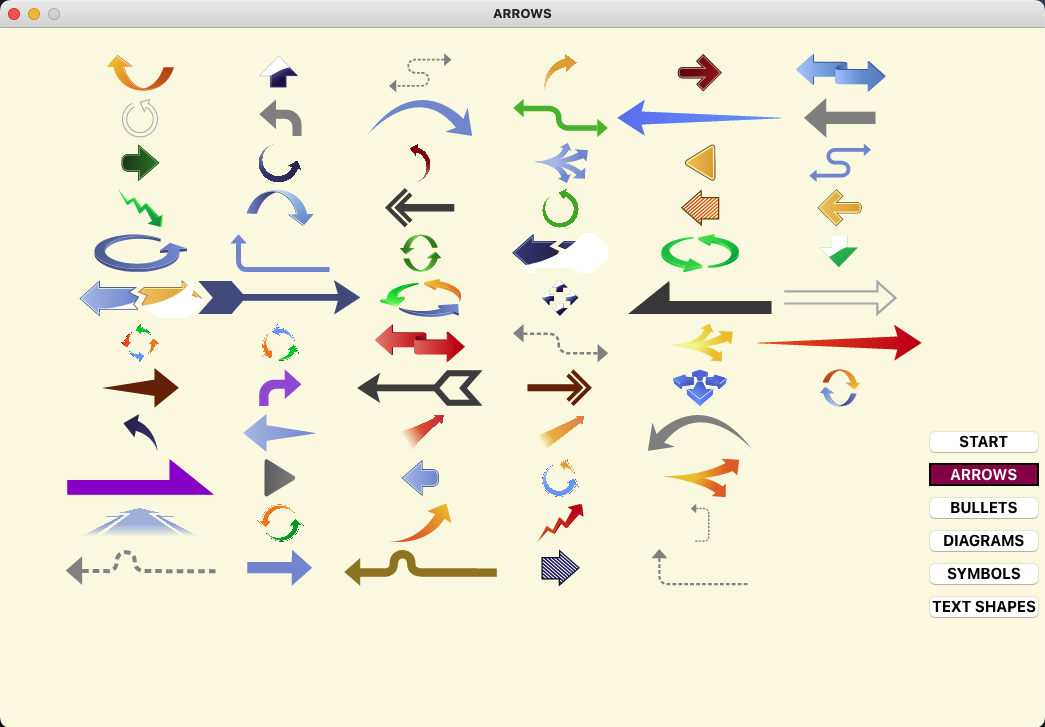Pick the orange curved upward arrow swoosh
This screenshot has width=1045, height=727.
coord(420,522)
